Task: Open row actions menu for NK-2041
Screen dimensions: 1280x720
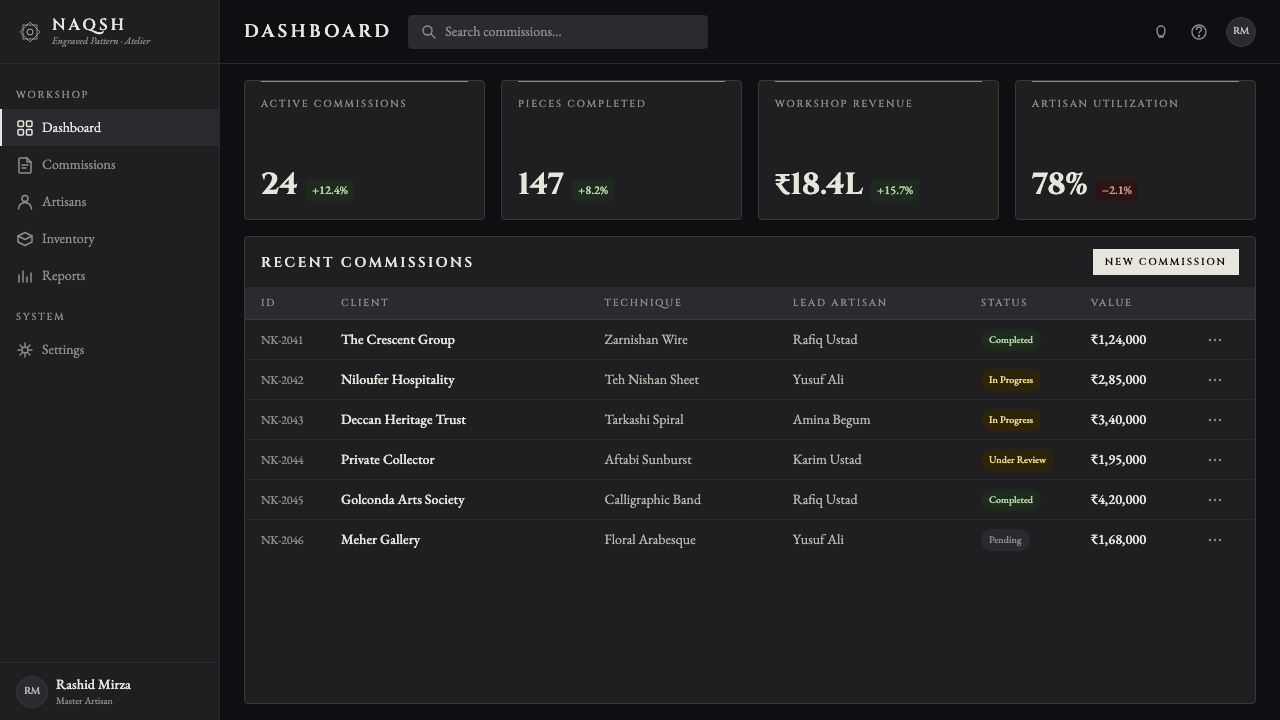Action: 1215,340
